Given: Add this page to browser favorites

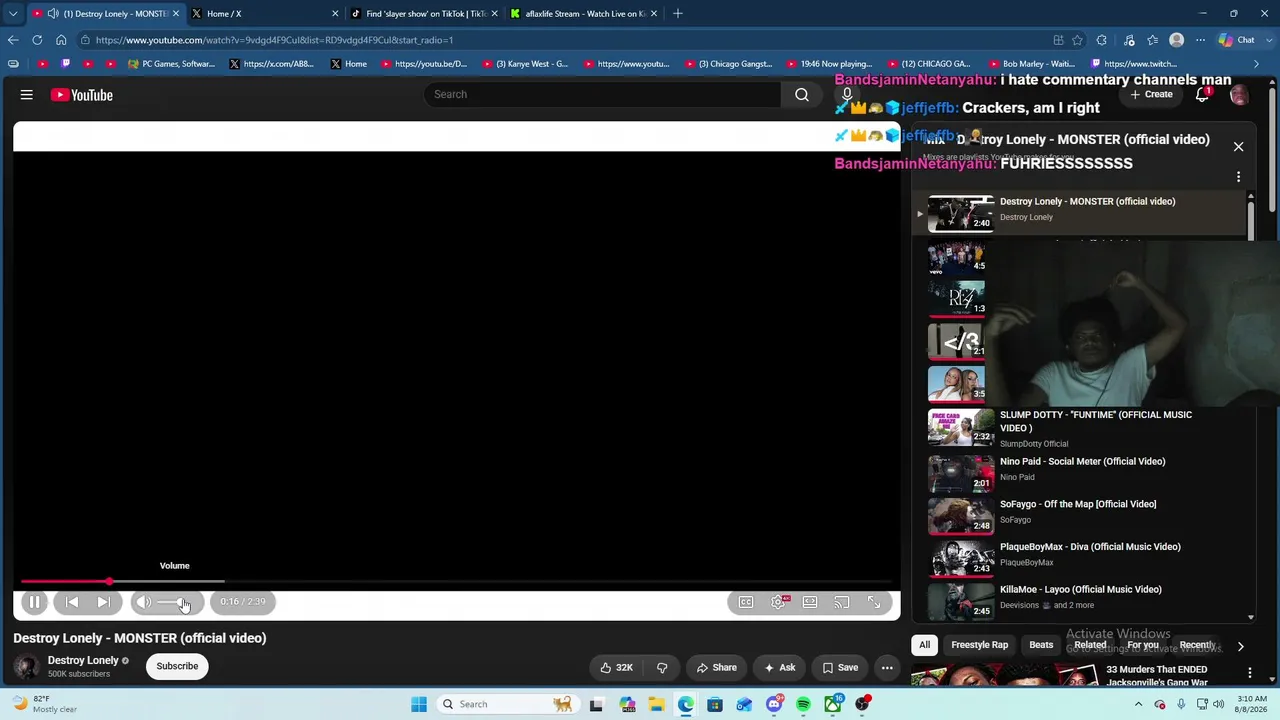Looking at the screenshot, I should click(x=1077, y=40).
